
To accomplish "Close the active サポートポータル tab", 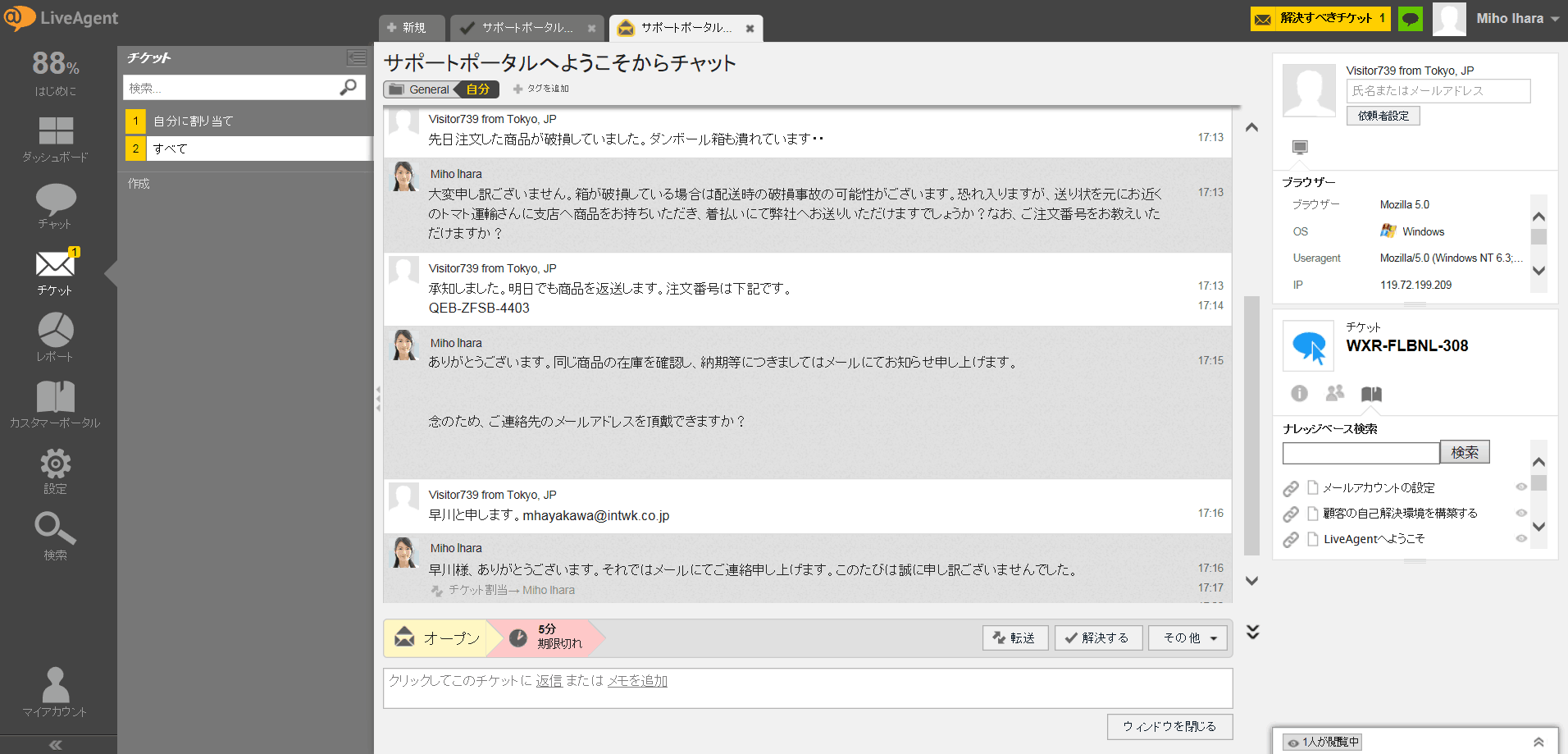I will tap(750, 29).
